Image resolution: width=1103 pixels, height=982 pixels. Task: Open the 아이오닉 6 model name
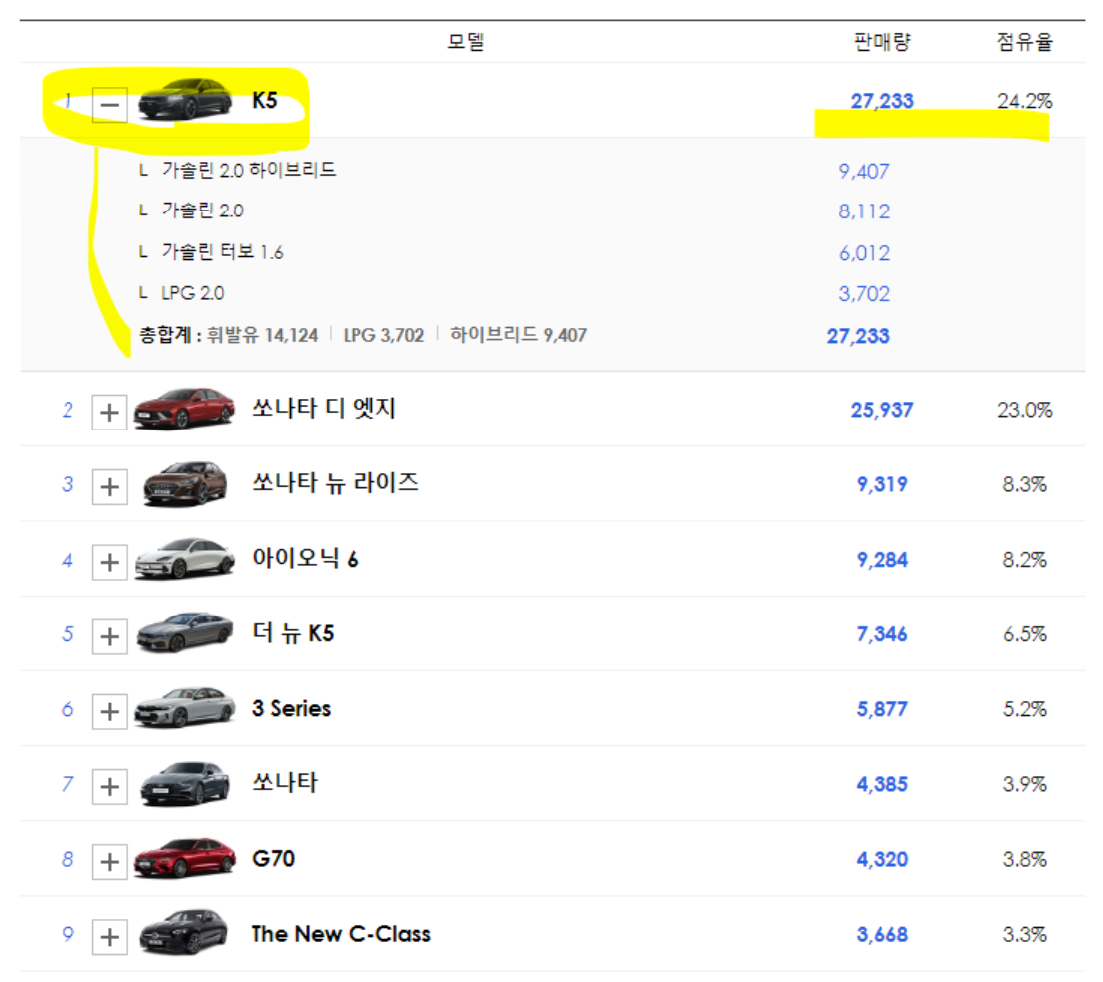pyautogui.click(x=305, y=559)
